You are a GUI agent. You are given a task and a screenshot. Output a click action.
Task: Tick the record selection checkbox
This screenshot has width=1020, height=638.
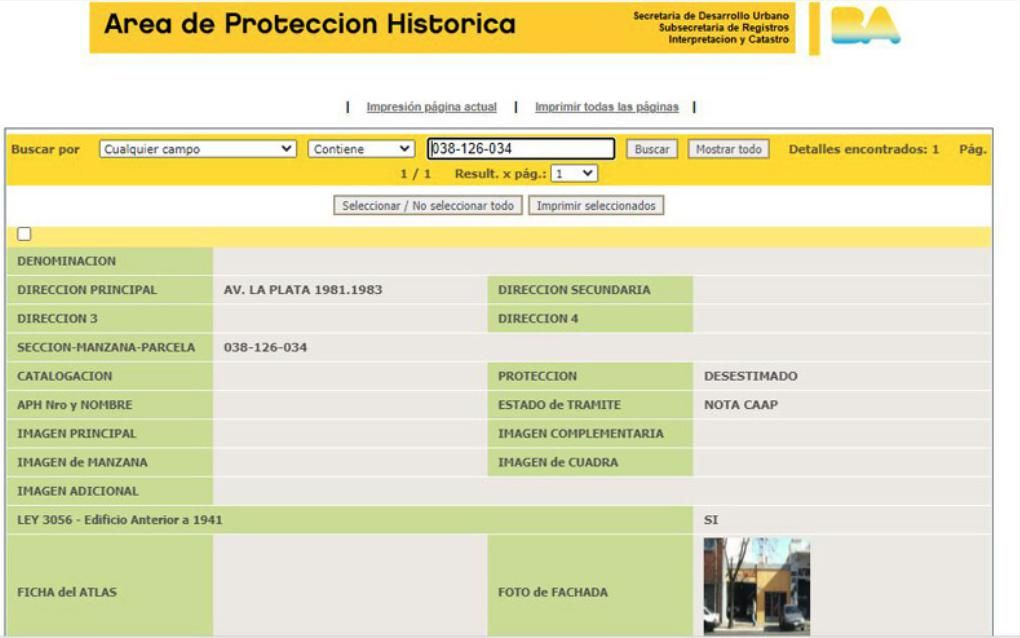tap(24, 233)
